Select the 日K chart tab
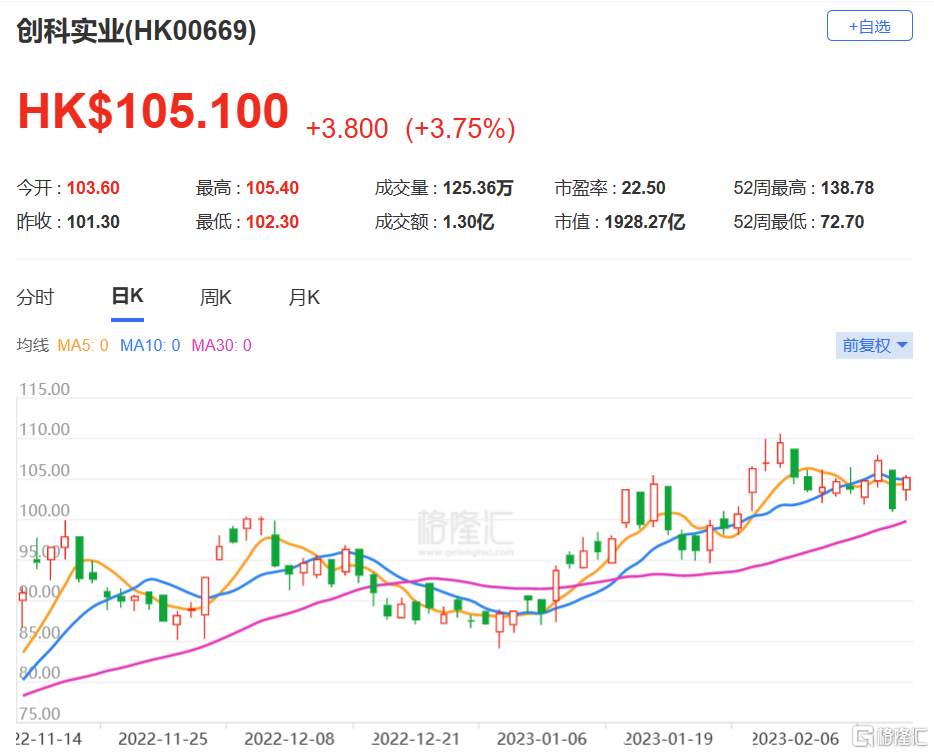The height and width of the screenshot is (754, 934). click(127, 296)
